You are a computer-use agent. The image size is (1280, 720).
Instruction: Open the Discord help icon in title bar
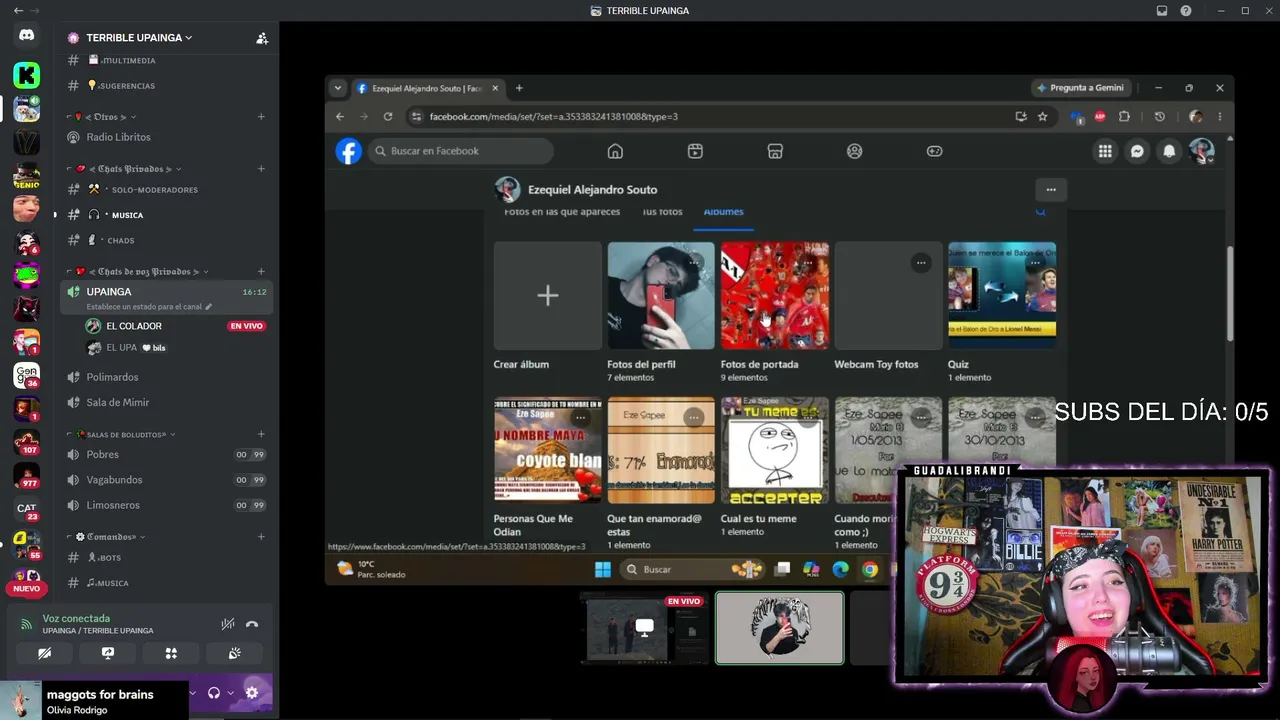pyautogui.click(x=1186, y=11)
